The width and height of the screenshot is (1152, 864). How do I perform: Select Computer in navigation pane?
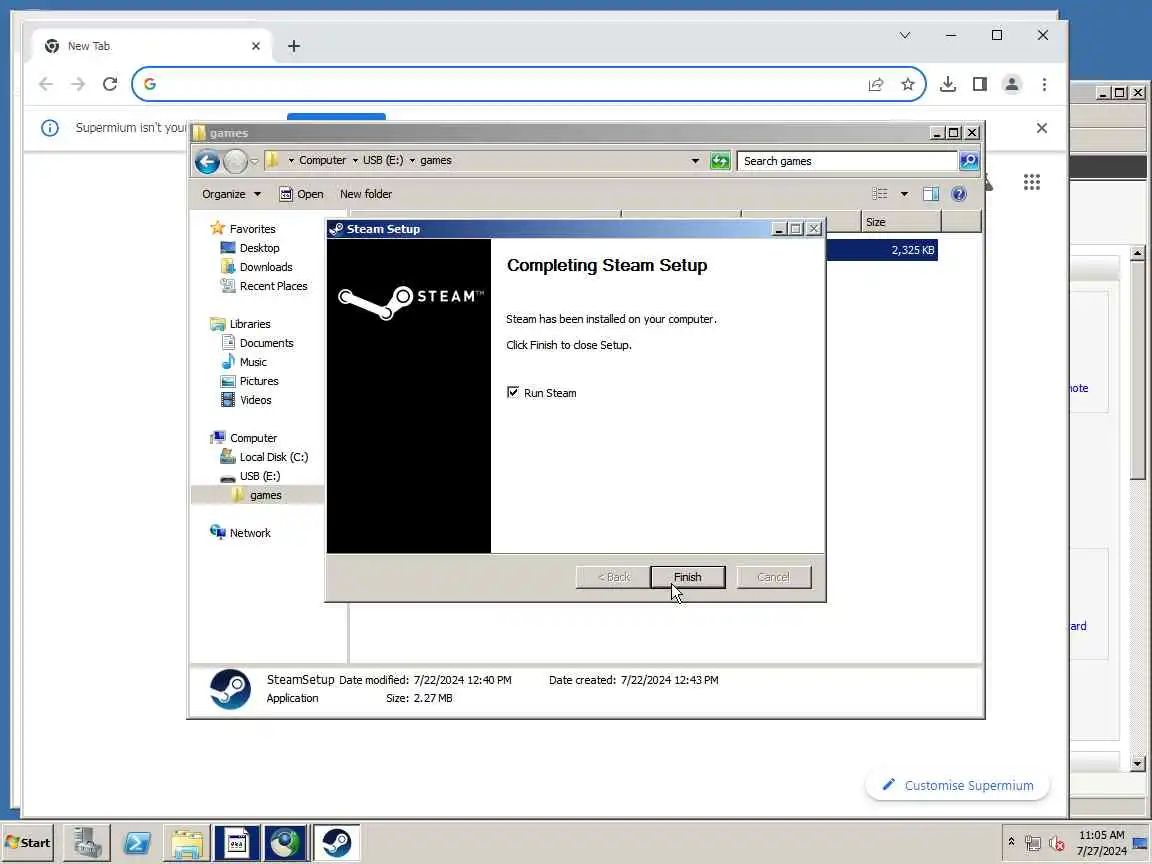(x=243, y=438)
